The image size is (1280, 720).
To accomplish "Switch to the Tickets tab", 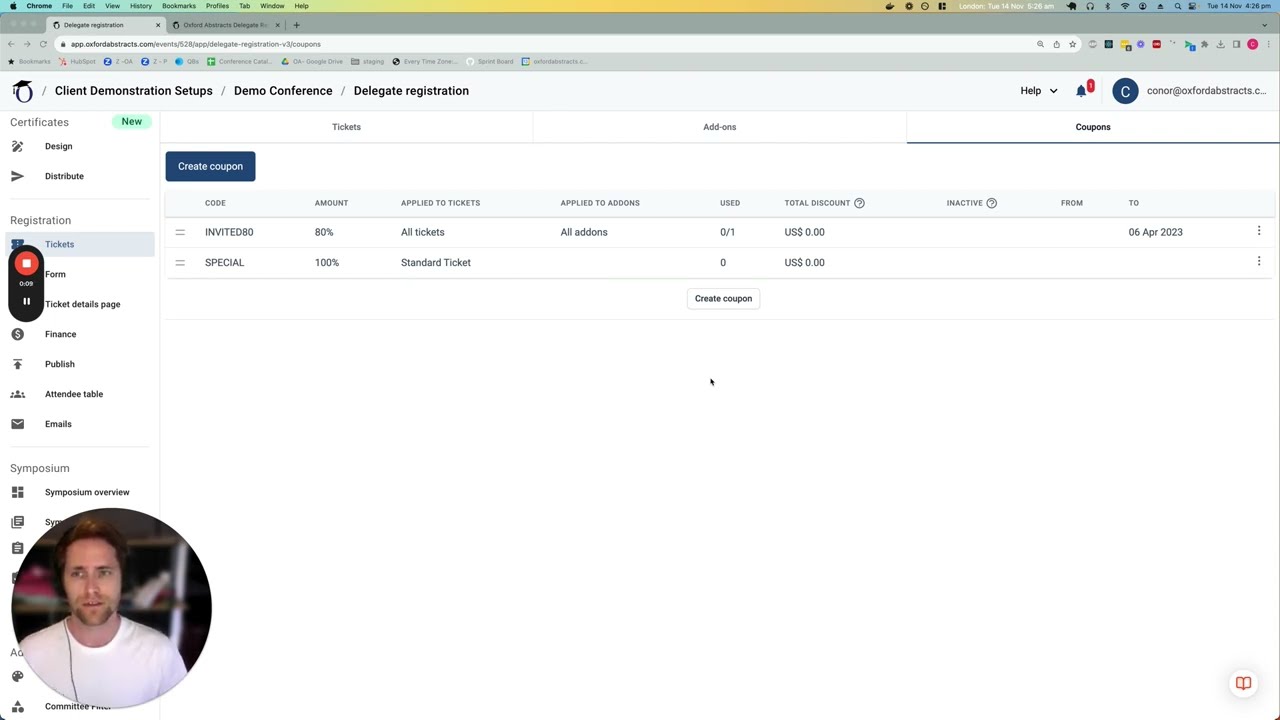I will coord(346,127).
